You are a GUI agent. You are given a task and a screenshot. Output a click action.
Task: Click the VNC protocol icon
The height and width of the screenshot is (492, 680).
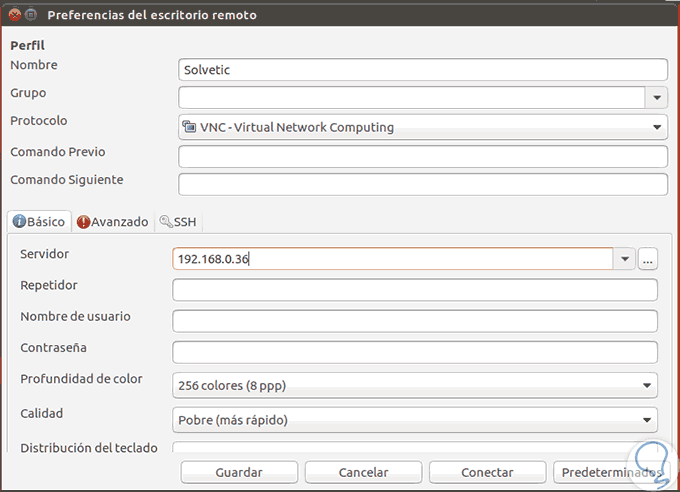pyautogui.click(x=189, y=127)
